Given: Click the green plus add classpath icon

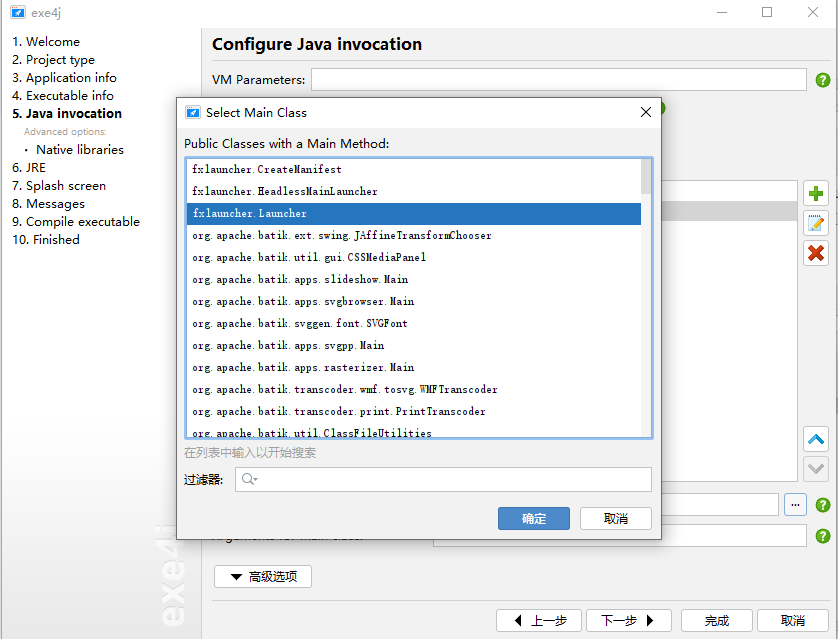Looking at the screenshot, I should click(816, 193).
